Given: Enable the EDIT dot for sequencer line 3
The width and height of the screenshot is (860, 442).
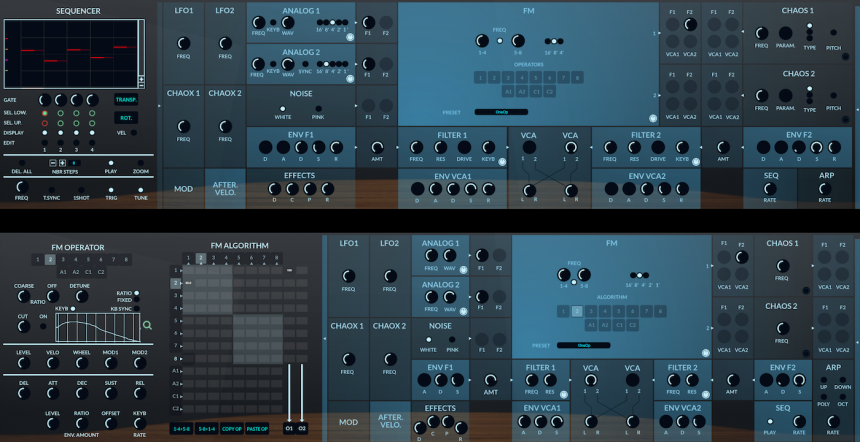Looking at the screenshot, I should coord(76,143).
